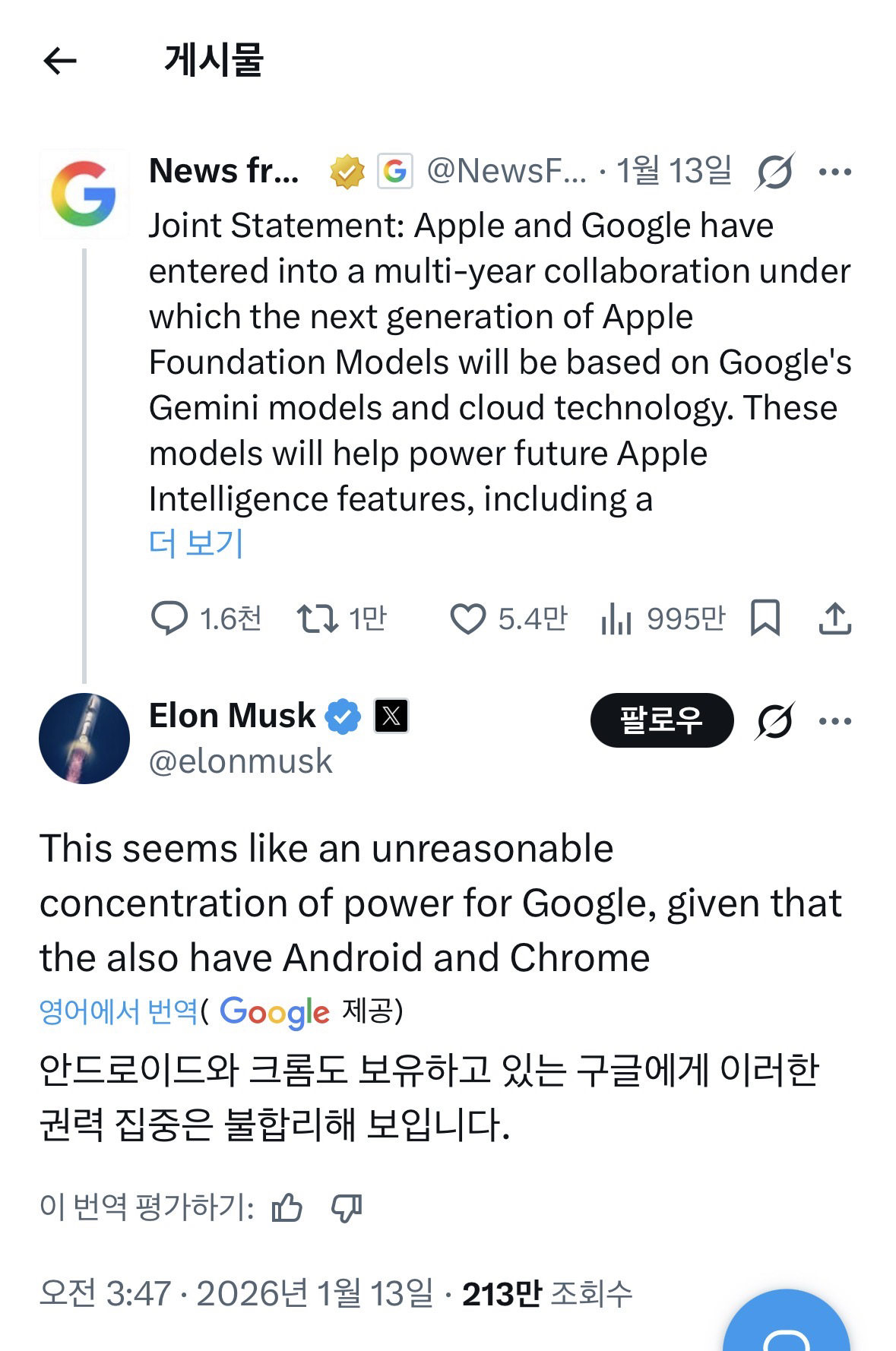The width and height of the screenshot is (896, 1351).
Task: Repost the News from Google post
Action: 318,619
